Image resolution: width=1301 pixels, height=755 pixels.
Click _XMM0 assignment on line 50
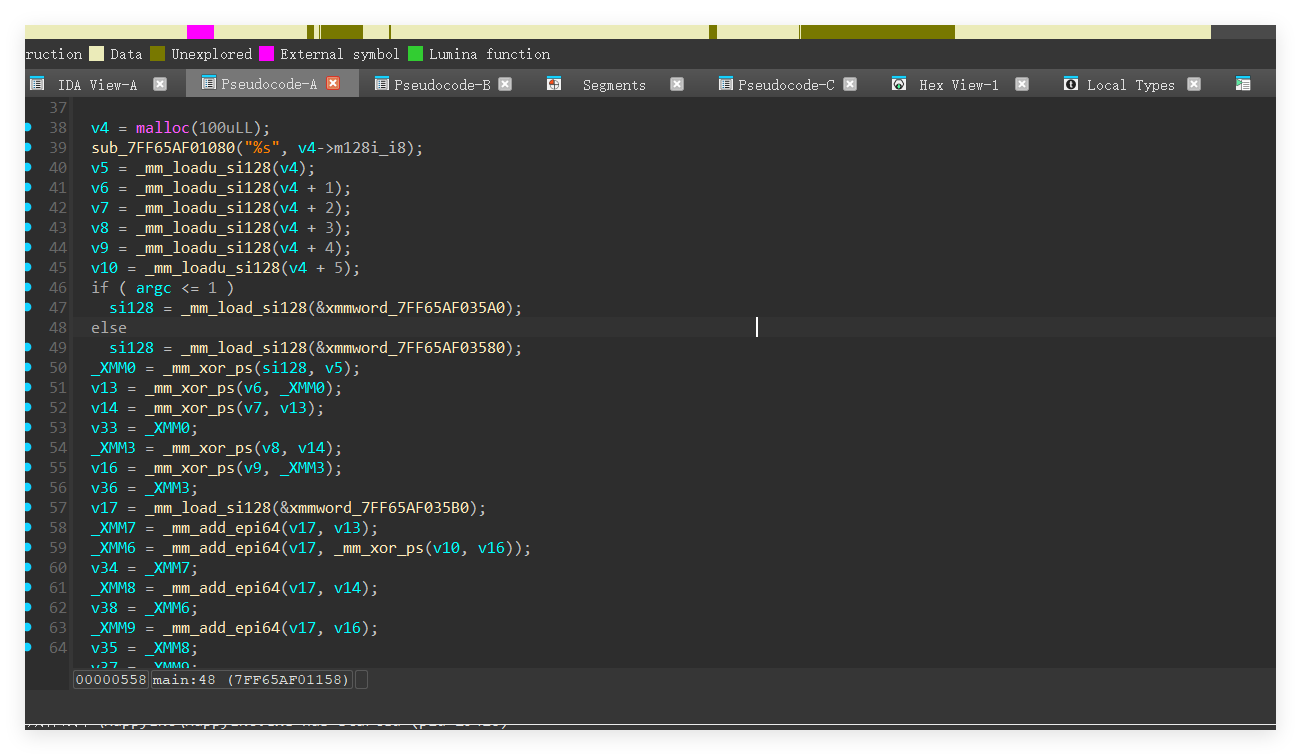(113, 368)
